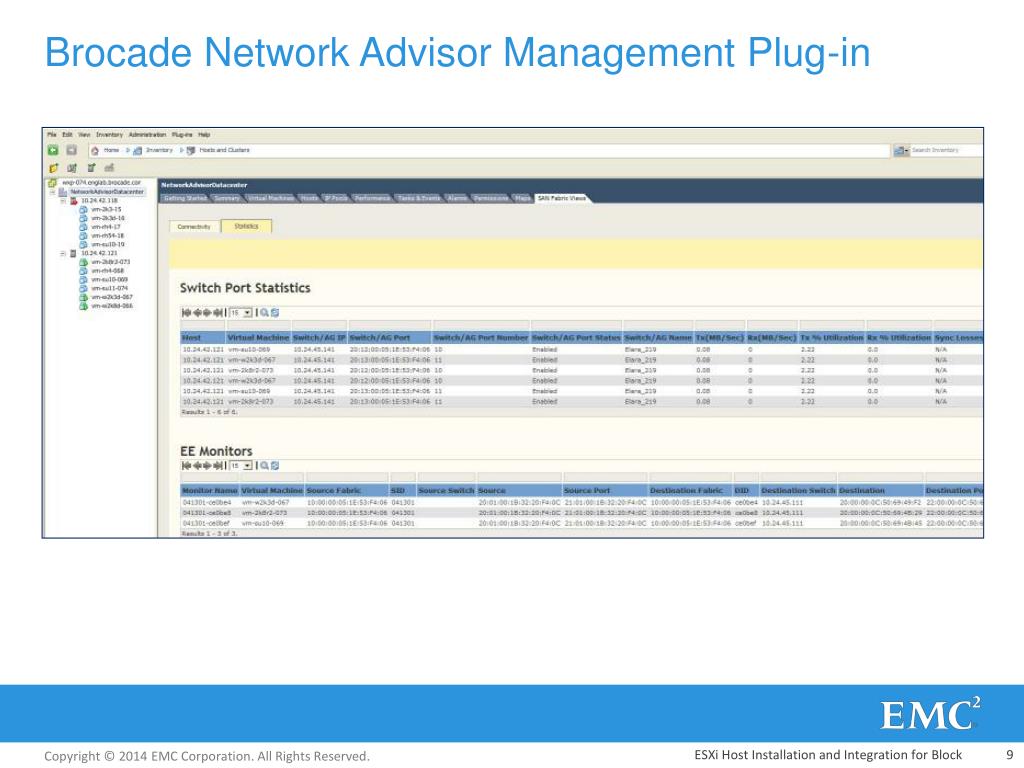
Task: Click the VM icon beside vm-2k8r2-073
Action: tap(83, 262)
